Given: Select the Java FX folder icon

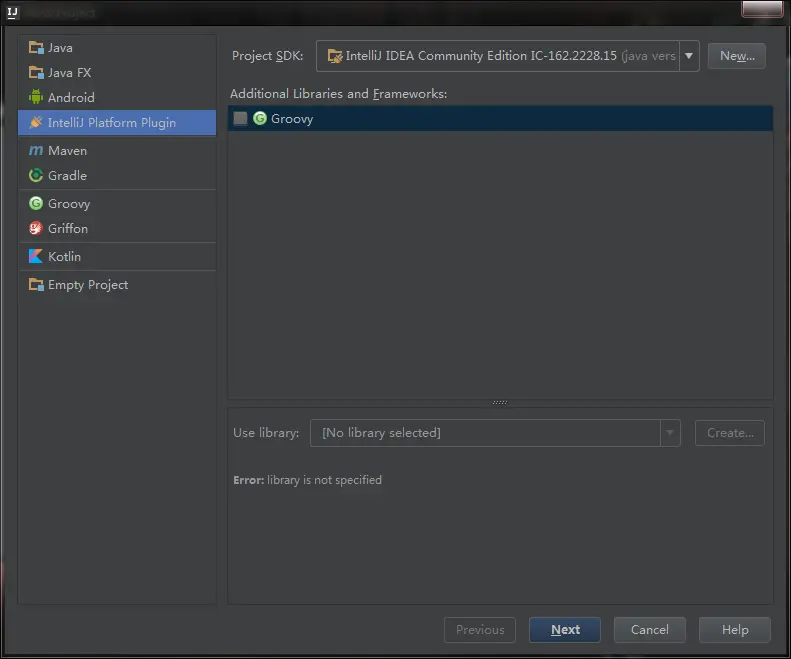Looking at the screenshot, I should 36,73.
